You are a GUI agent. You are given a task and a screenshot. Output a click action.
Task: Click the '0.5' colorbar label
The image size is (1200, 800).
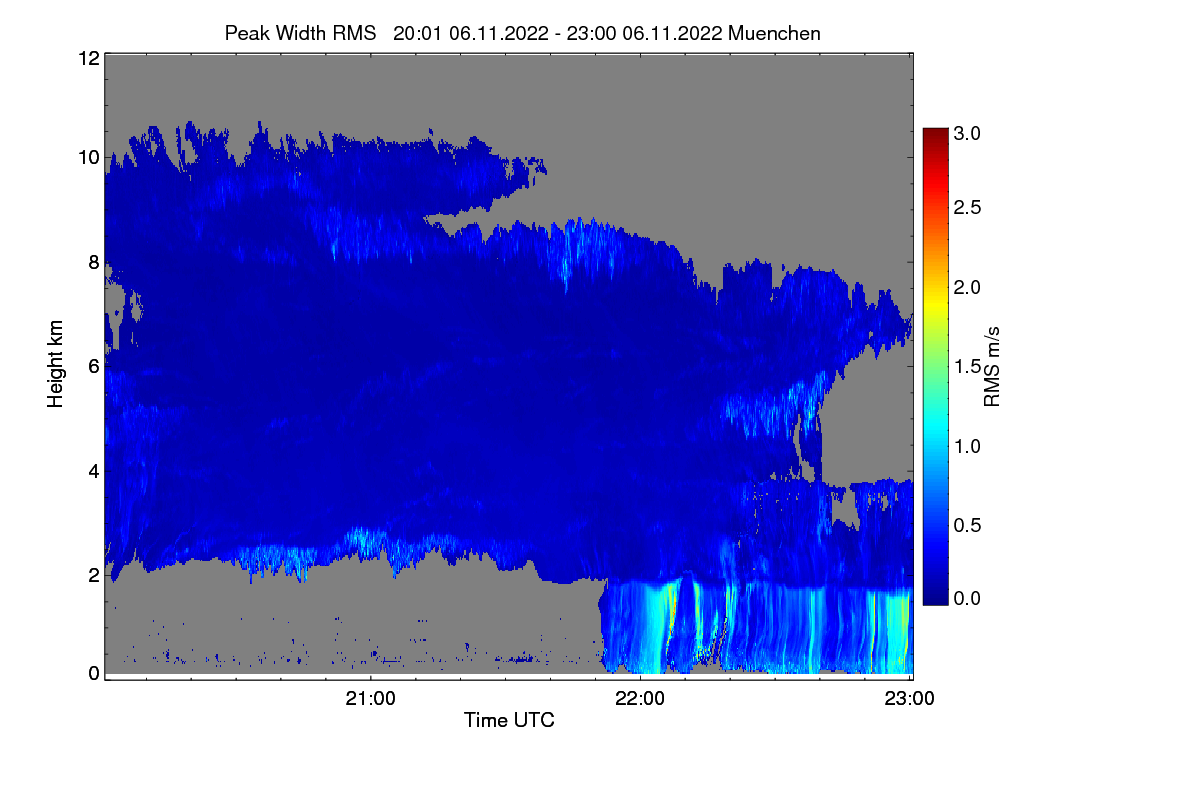click(x=967, y=526)
